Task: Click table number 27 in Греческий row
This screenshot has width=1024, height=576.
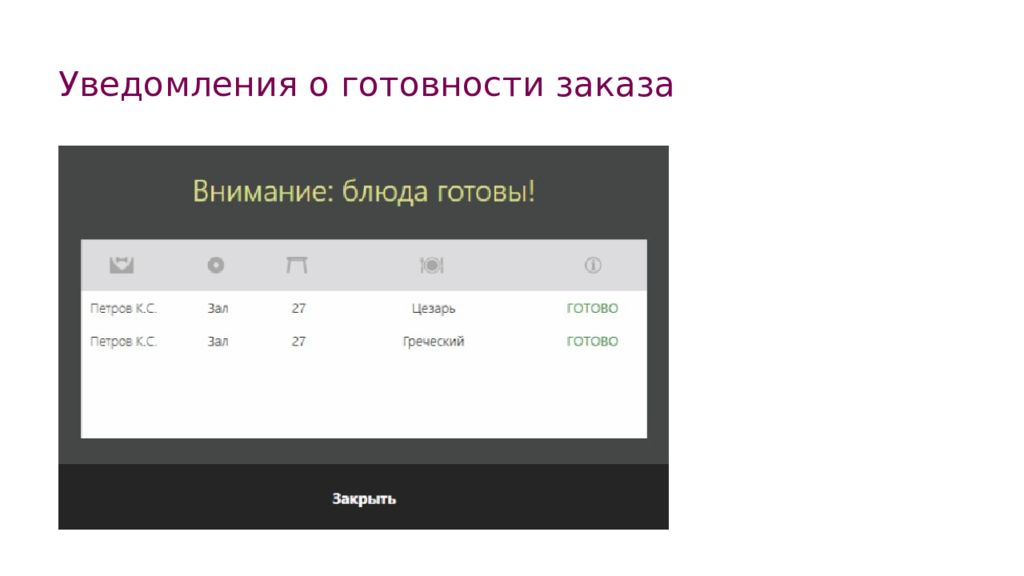Action: [x=298, y=341]
